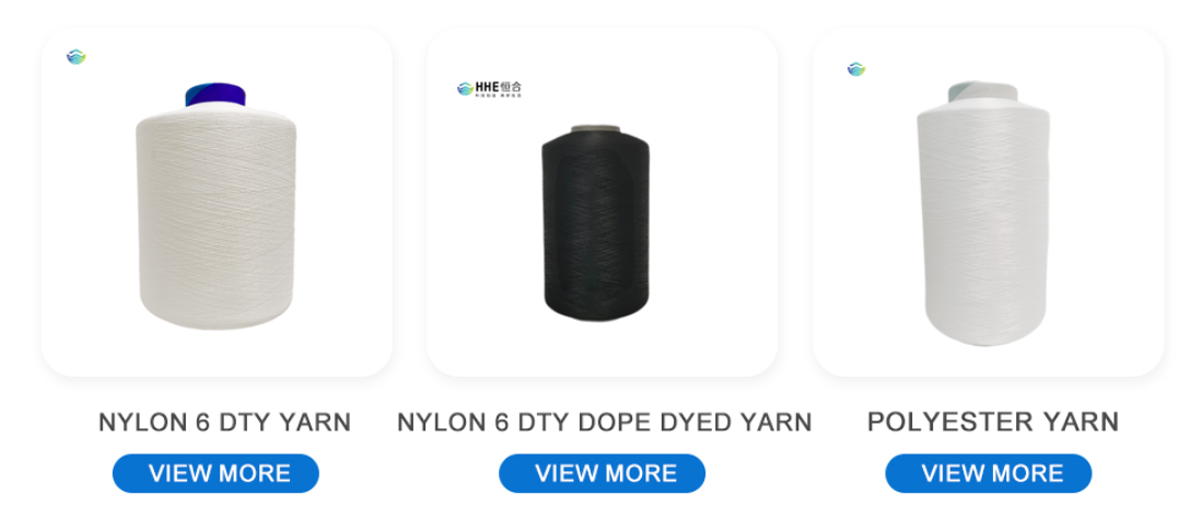View more about Nylon 6 DTY Yarn
The image size is (1200, 510).
pyautogui.click(x=215, y=473)
